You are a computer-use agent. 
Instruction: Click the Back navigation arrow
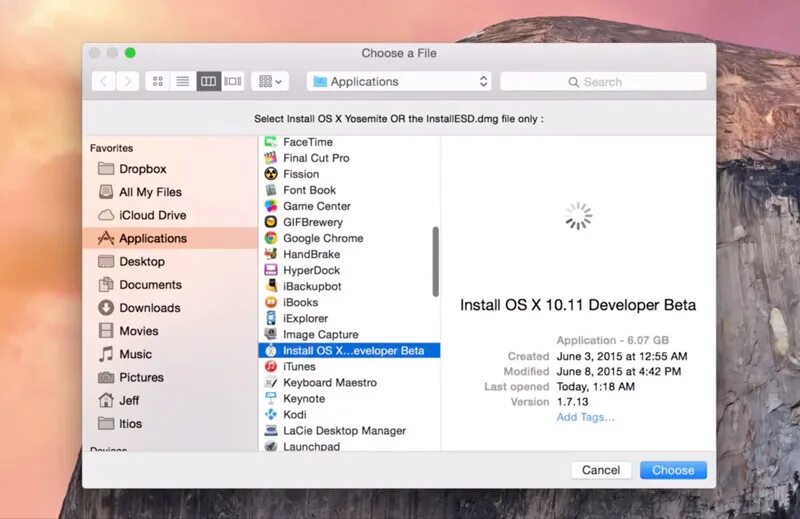pos(104,81)
